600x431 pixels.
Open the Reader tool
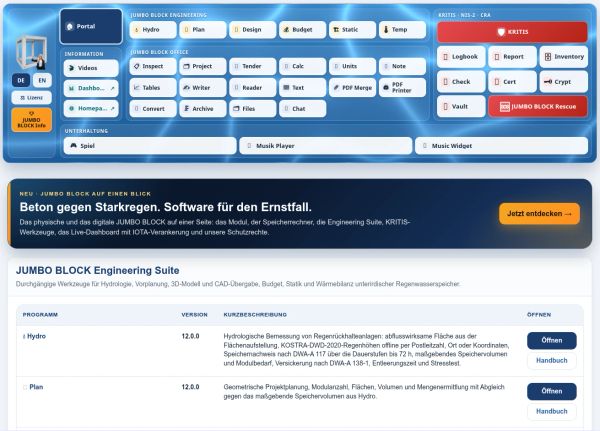[253, 88]
